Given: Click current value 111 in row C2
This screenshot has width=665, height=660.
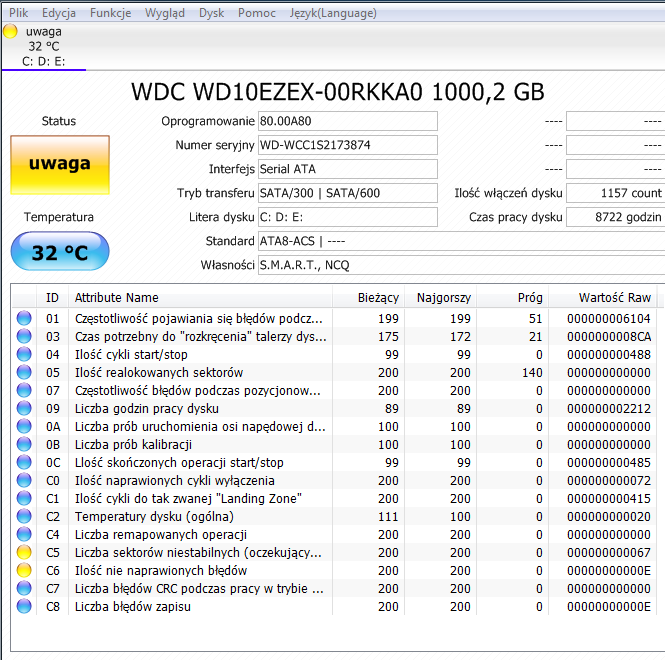Looking at the screenshot, I should point(388,517).
